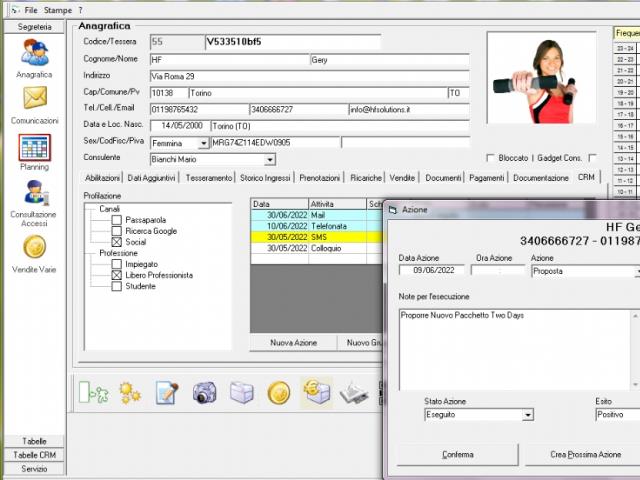This screenshot has width=640, height=480.
Task: Click the camera photo toolbar icon
Action: [204, 393]
